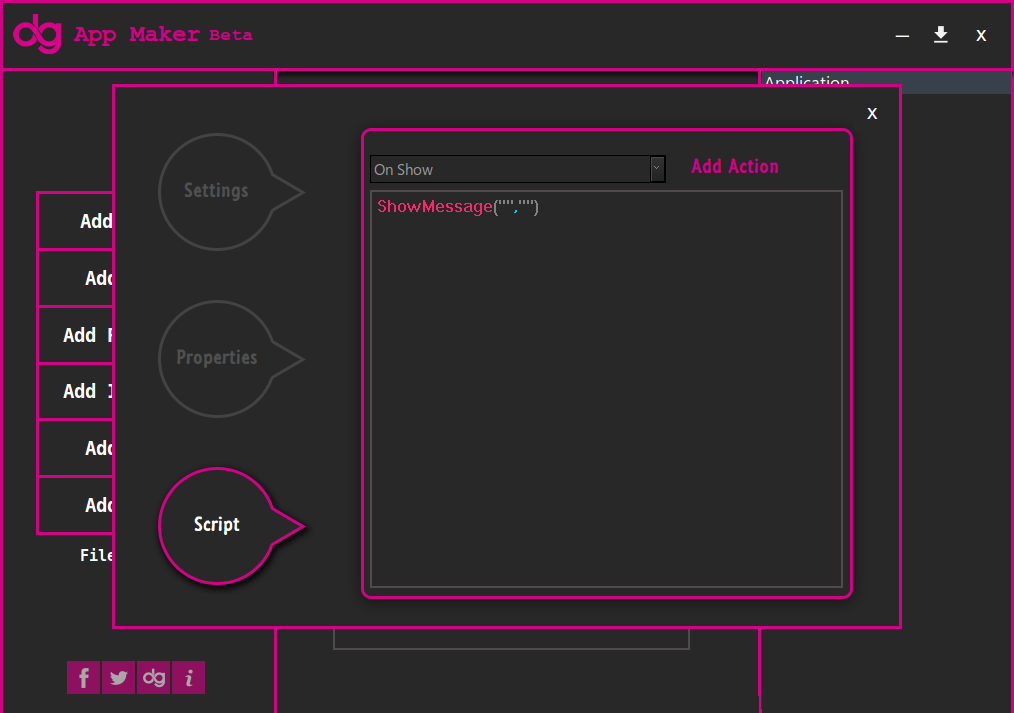
Task: Click the dg website icon at bottom
Action: coord(153,677)
